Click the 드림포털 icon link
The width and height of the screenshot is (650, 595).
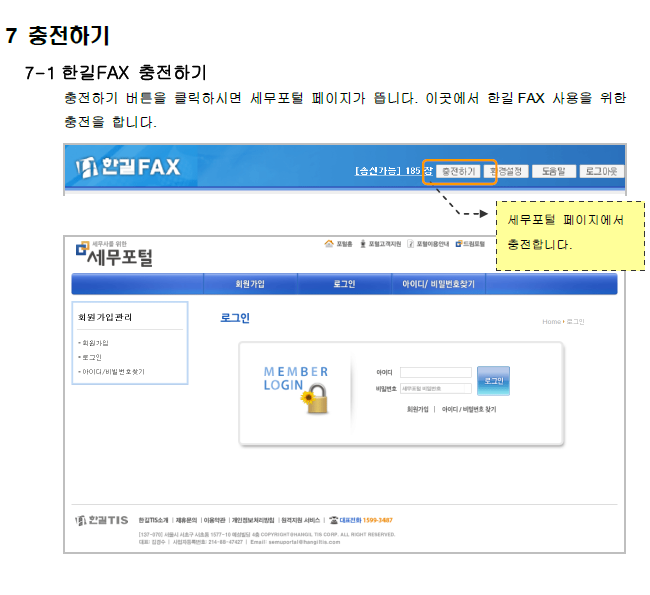pyautogui.click(x=471, y=243)
